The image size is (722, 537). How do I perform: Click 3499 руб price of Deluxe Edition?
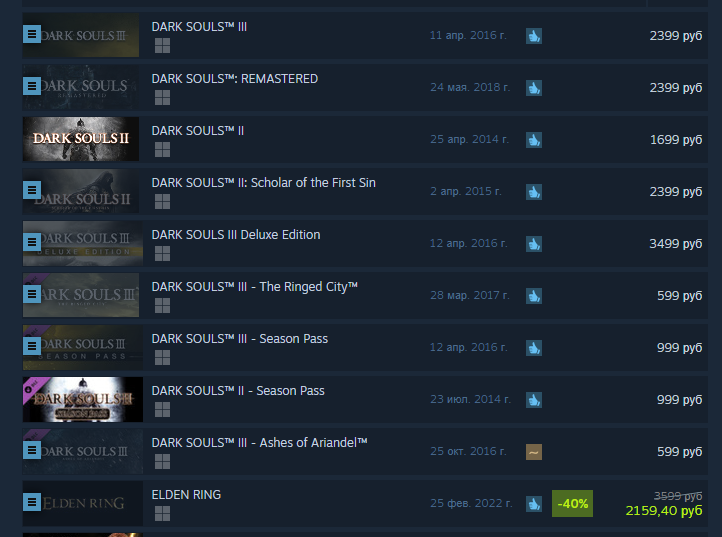[675, 244]
